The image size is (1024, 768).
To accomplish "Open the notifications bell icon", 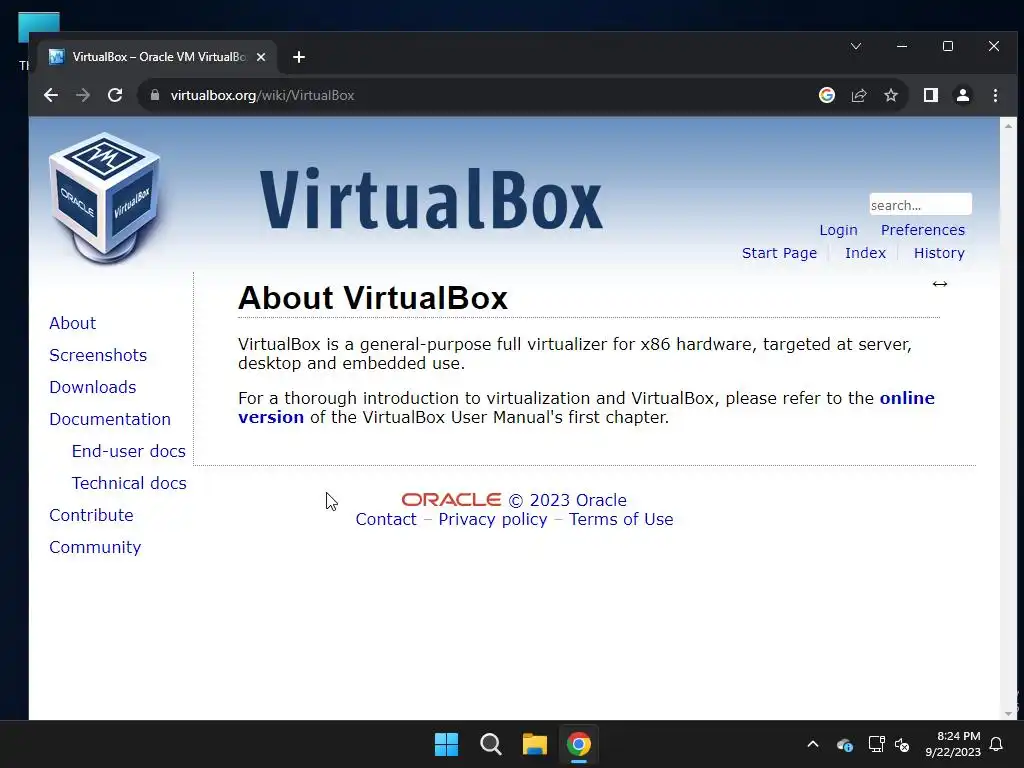I will point(997,744).
